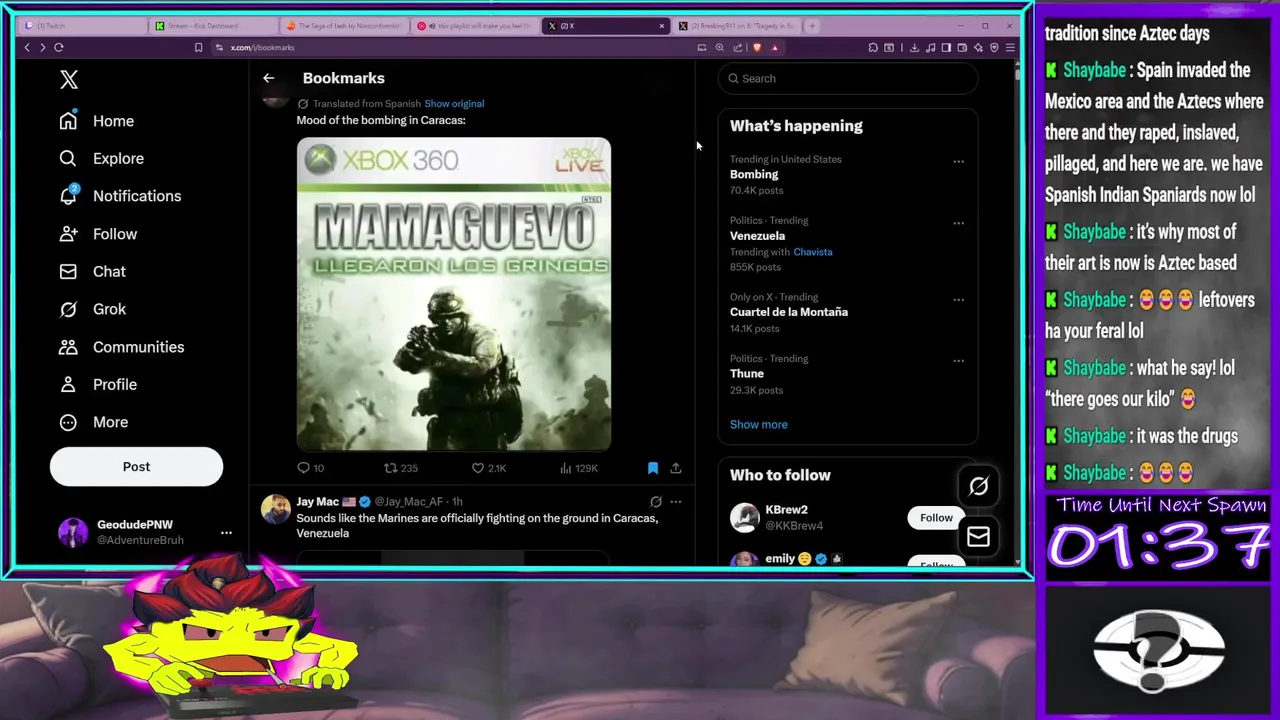Follow KBrew2 account
The height and width of the screenshot is (720, 1280).
tap(936, 518)
